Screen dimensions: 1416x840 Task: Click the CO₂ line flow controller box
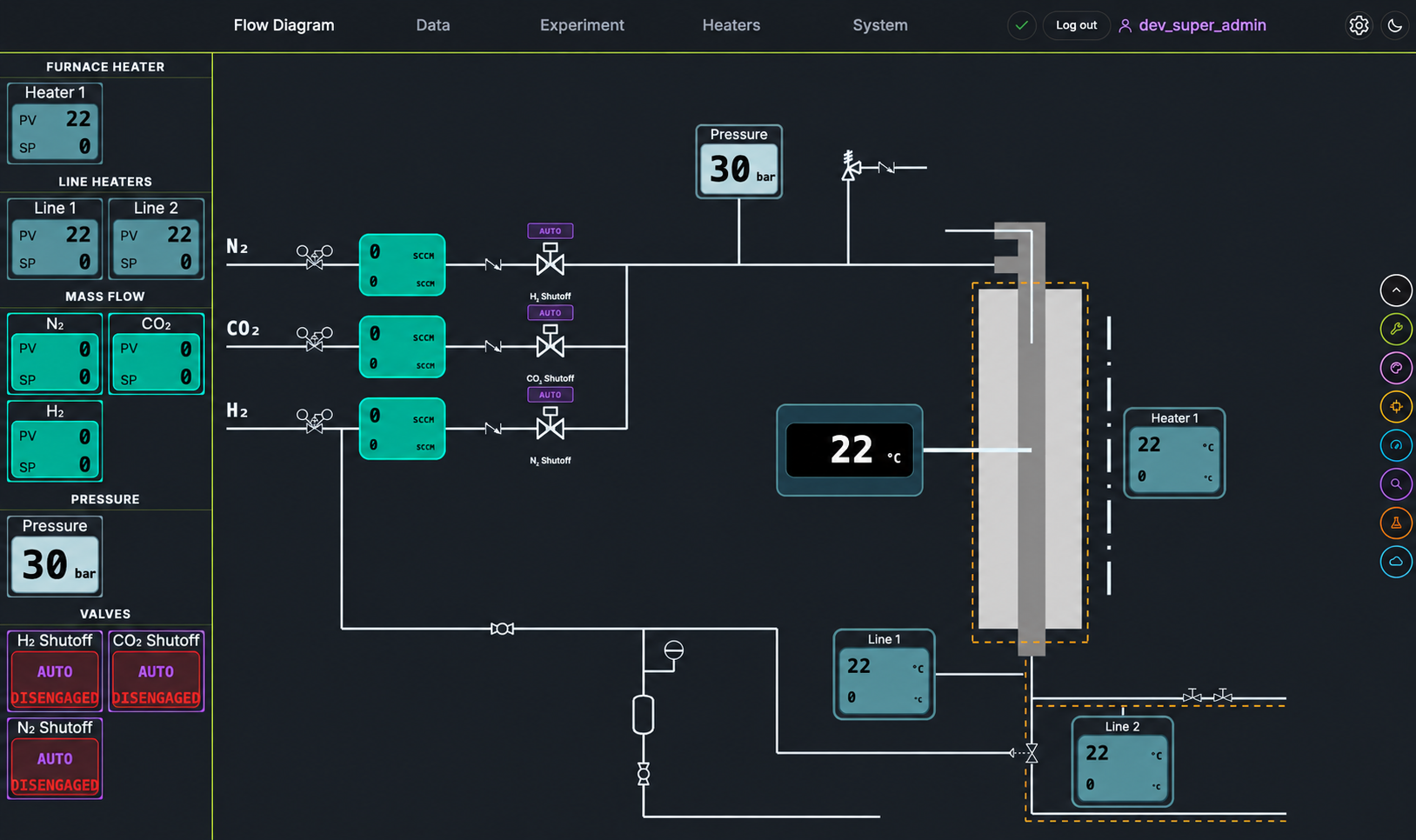tap(402, 346)
